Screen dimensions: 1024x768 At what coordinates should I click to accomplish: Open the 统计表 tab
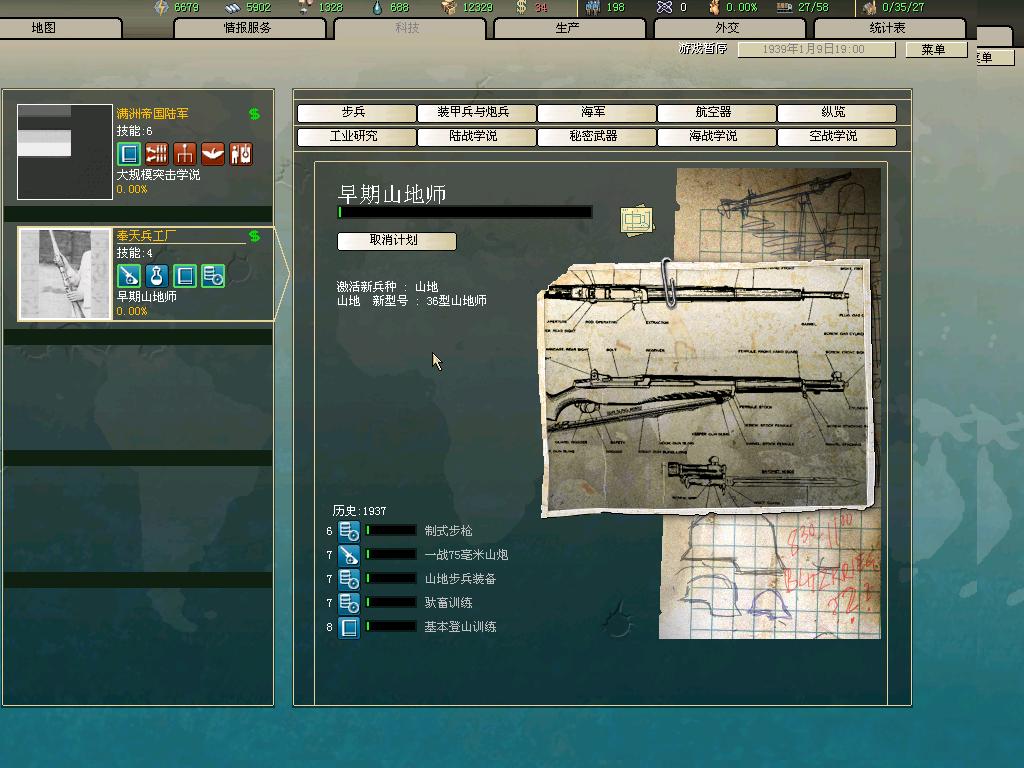point(889,28)
